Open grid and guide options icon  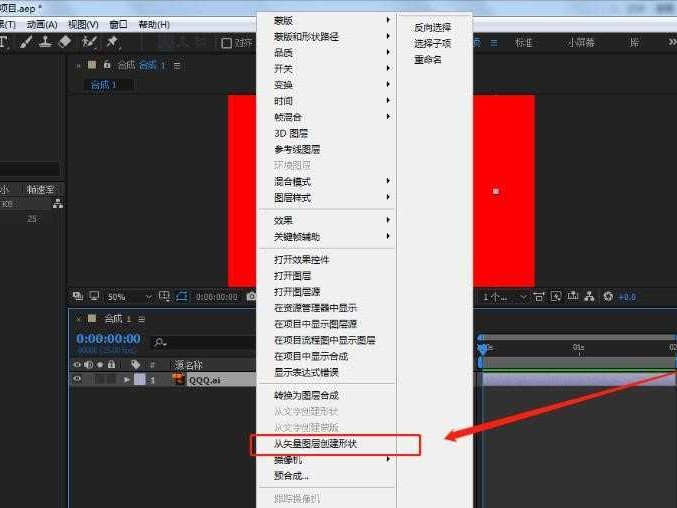[164, 297]
